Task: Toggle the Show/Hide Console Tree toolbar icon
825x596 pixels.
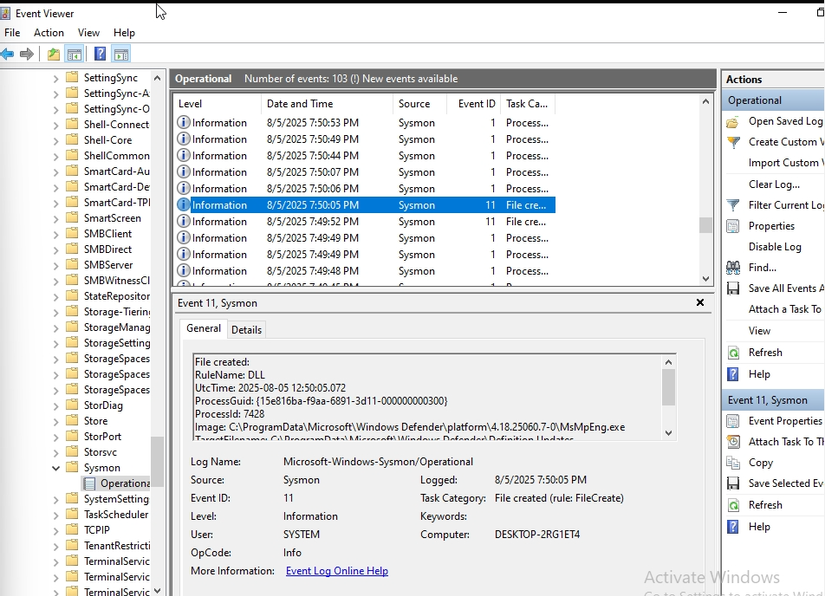Action: pyautogui.click(x=74, y=54)
